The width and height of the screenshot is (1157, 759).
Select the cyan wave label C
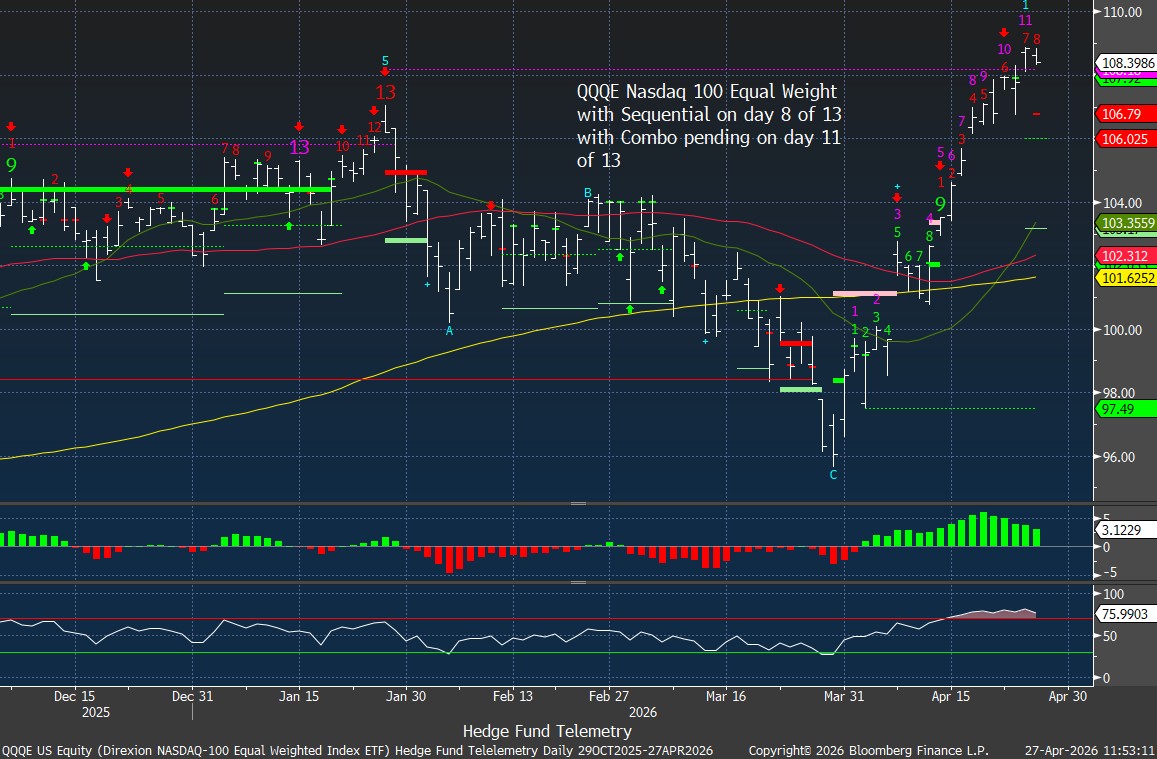tap(833, 474)
